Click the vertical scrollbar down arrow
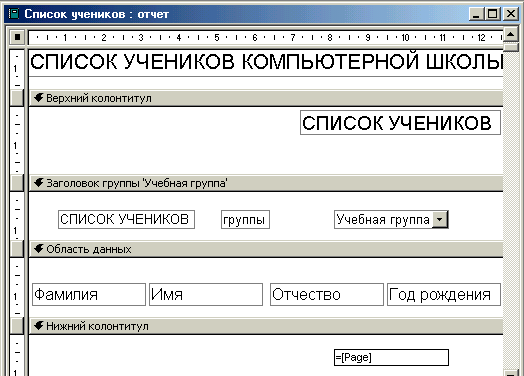Image resolution: width=524 pixels, height=376 pixels. [x=511, y=373]
